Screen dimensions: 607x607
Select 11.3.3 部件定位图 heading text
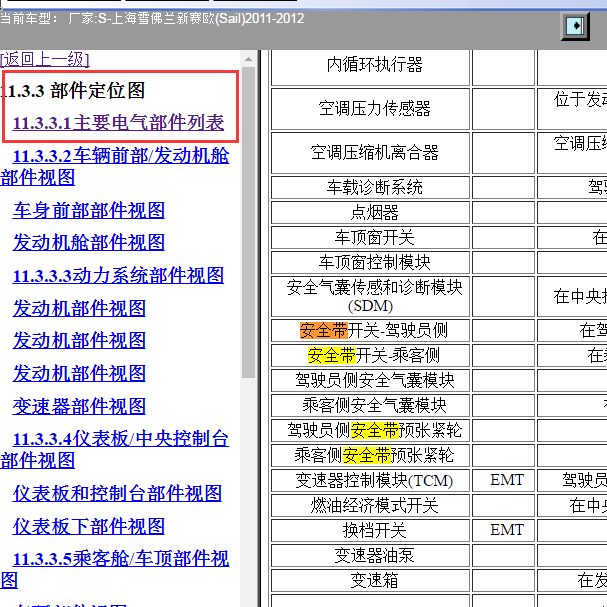point(73,91)
